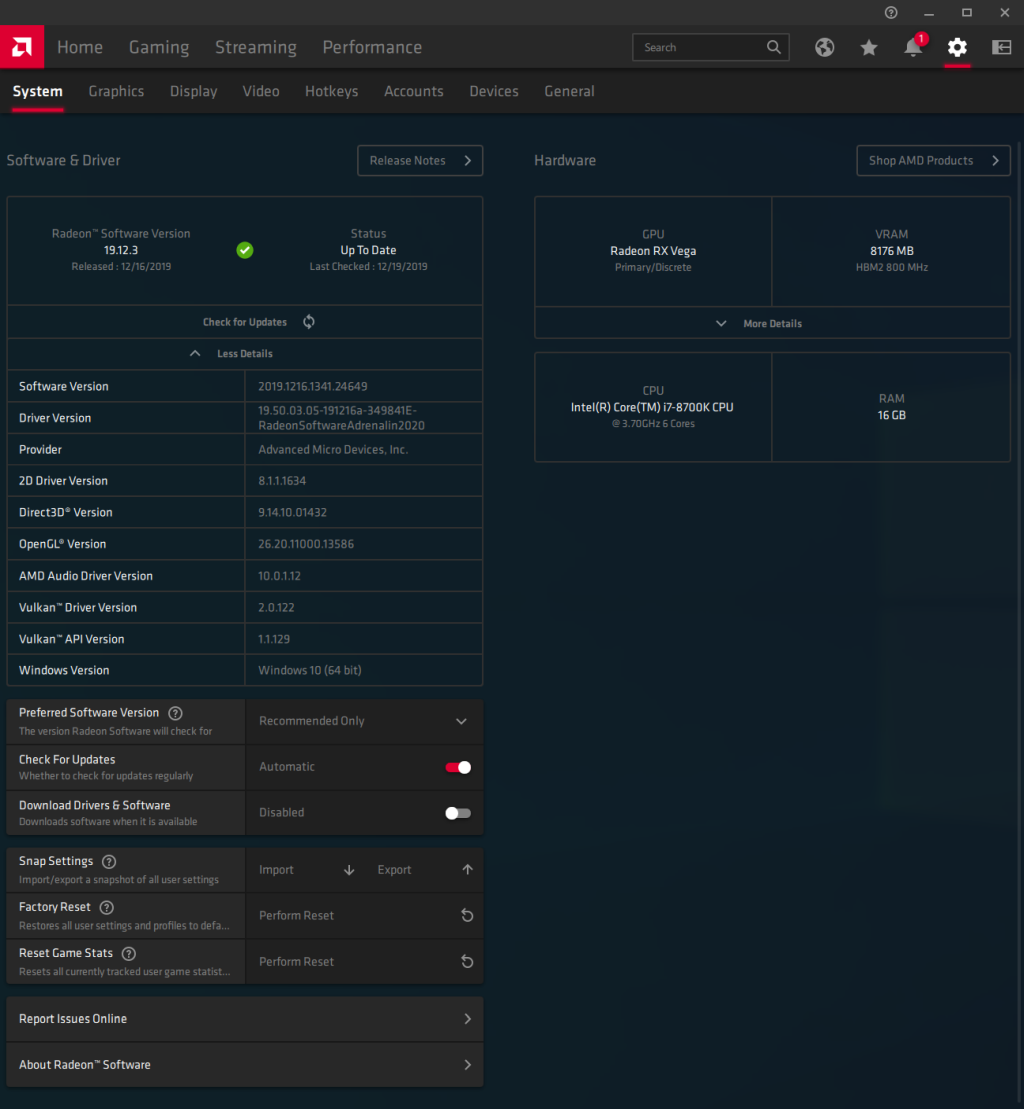The image size is (1024, 1109).
Task: Click the Radeon RX Vega GPU card
Action: pyautogui.click(x=653, y=251)
